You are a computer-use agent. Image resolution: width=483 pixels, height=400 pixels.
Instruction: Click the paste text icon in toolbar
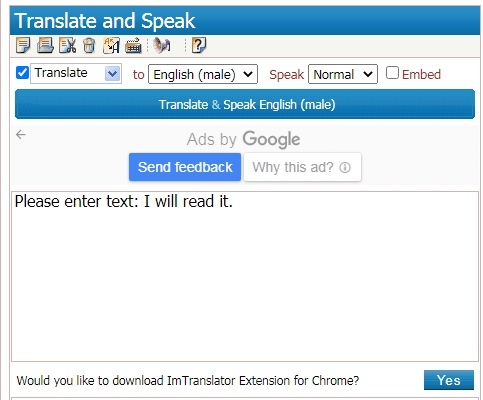coord(45,45)
